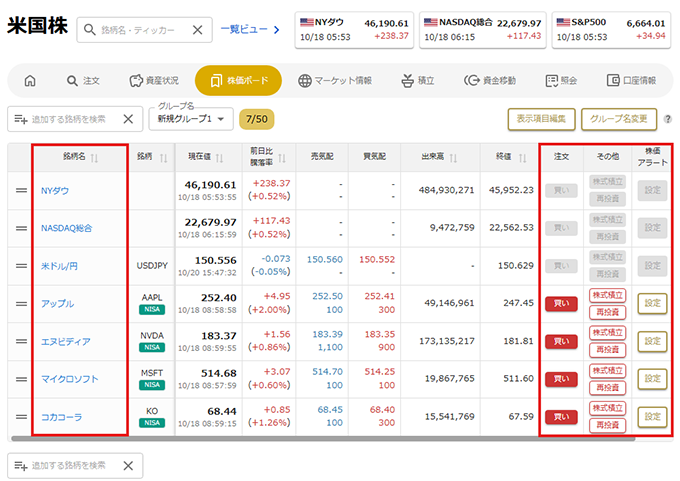Sort by the 終値 column arrows
This screenshot has width=680, height=481.
coord(523,158)
